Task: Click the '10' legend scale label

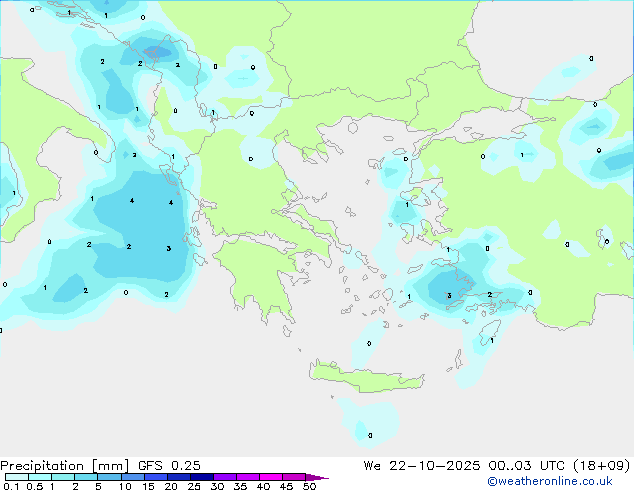Action: point(125,486)
